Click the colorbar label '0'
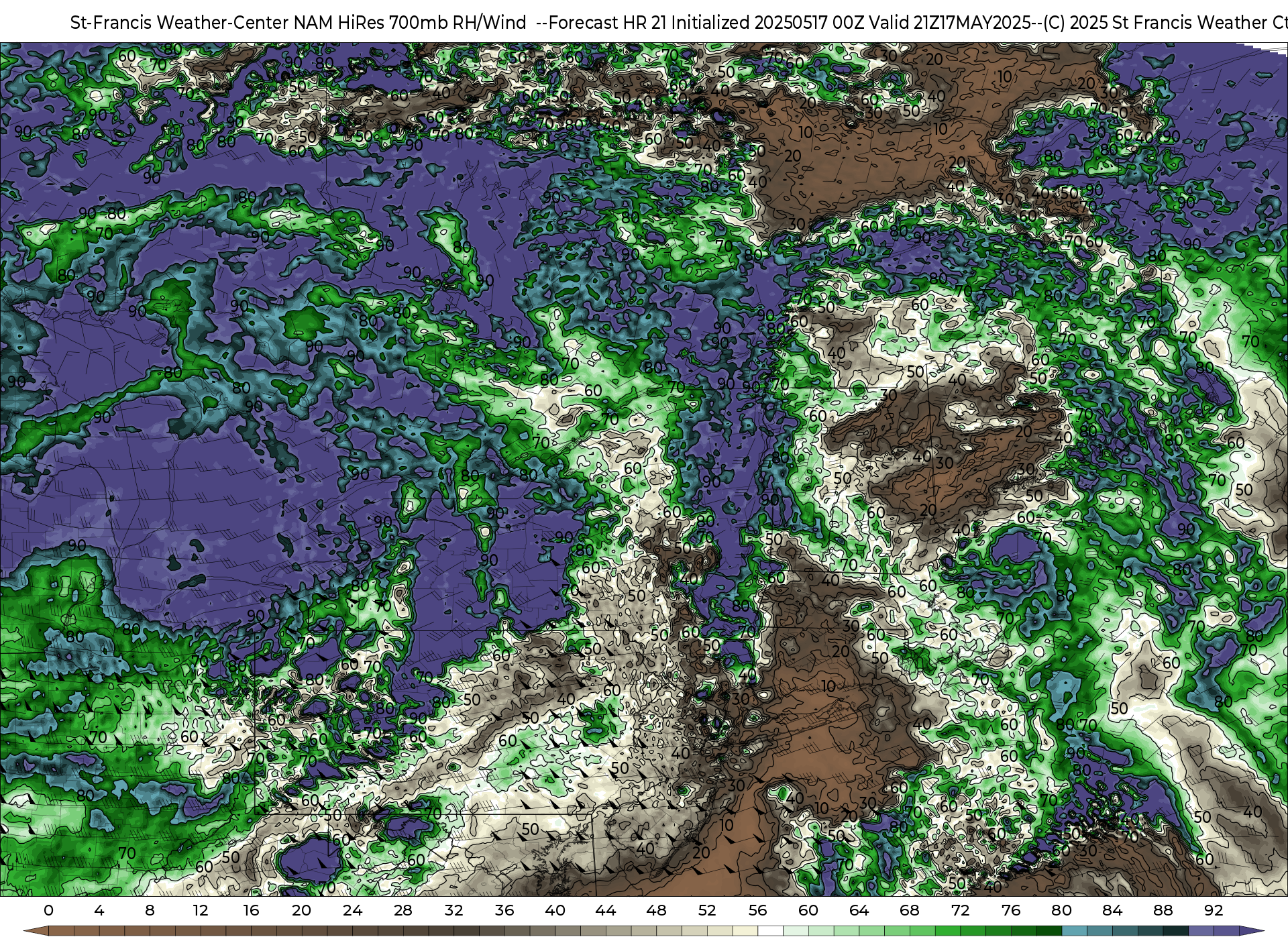Viewport: 1288px width, 939px height. (48, 910)
